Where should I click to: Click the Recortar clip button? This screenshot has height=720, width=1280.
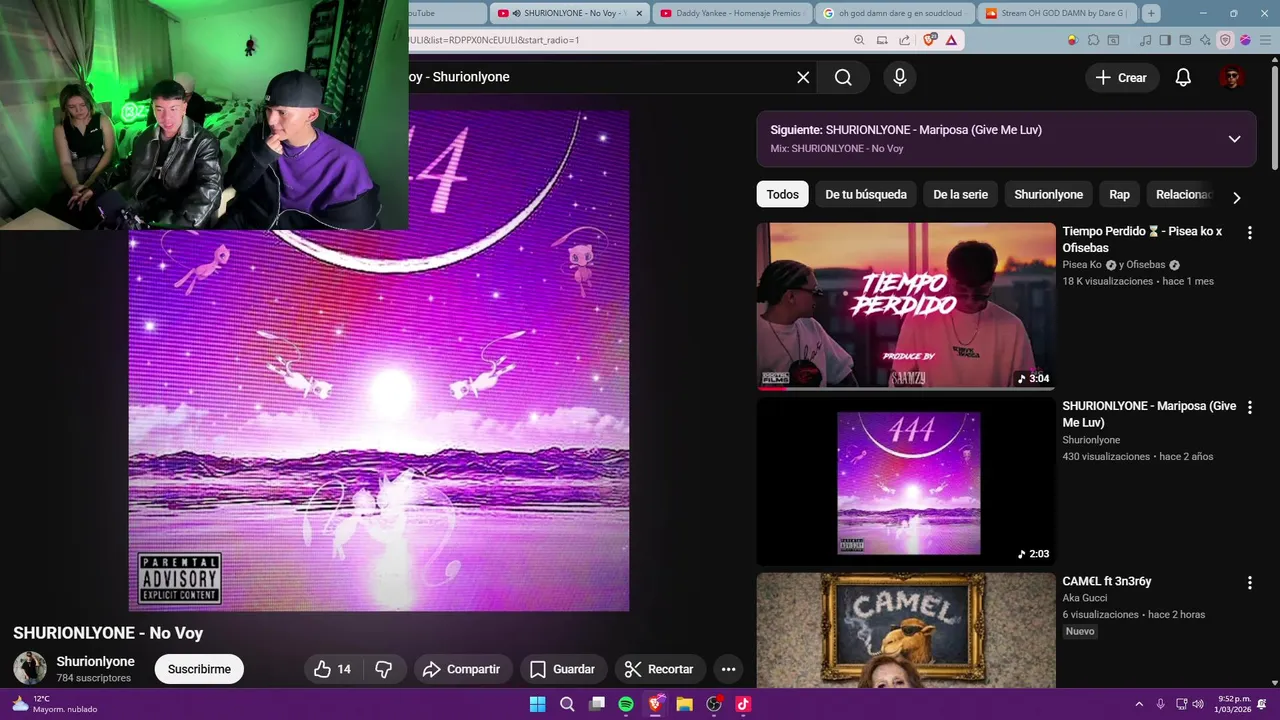[659, 669]
